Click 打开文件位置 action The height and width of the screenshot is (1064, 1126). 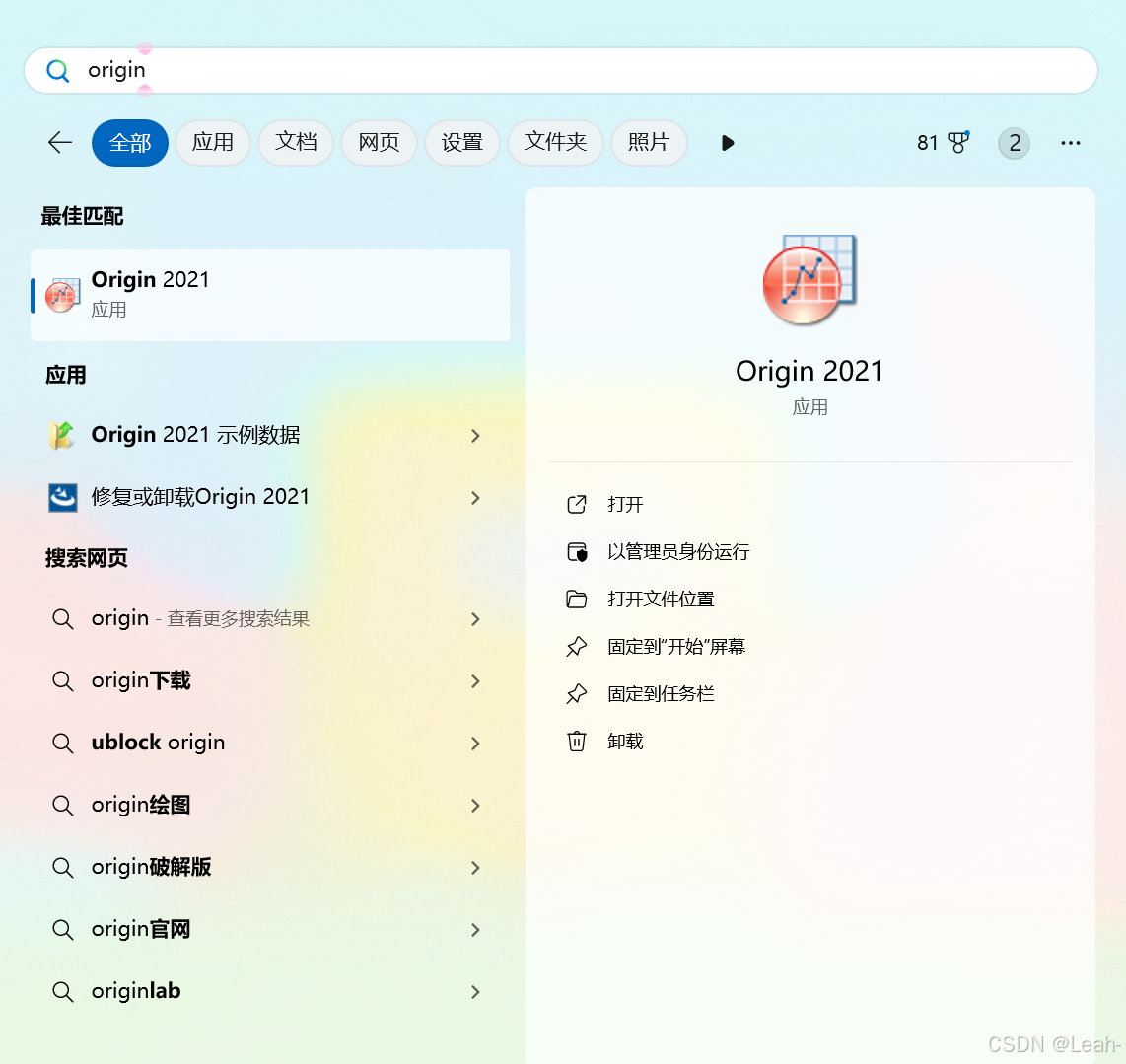point(663,599)
